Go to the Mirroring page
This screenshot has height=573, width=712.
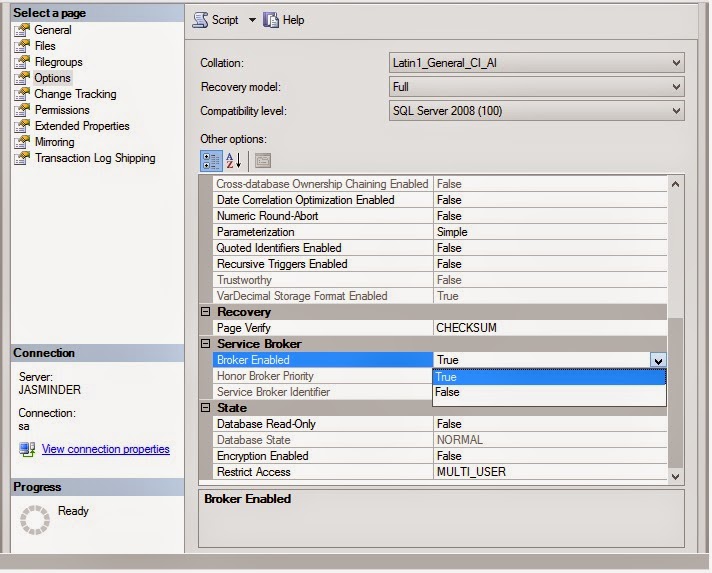tap(54, 142)
